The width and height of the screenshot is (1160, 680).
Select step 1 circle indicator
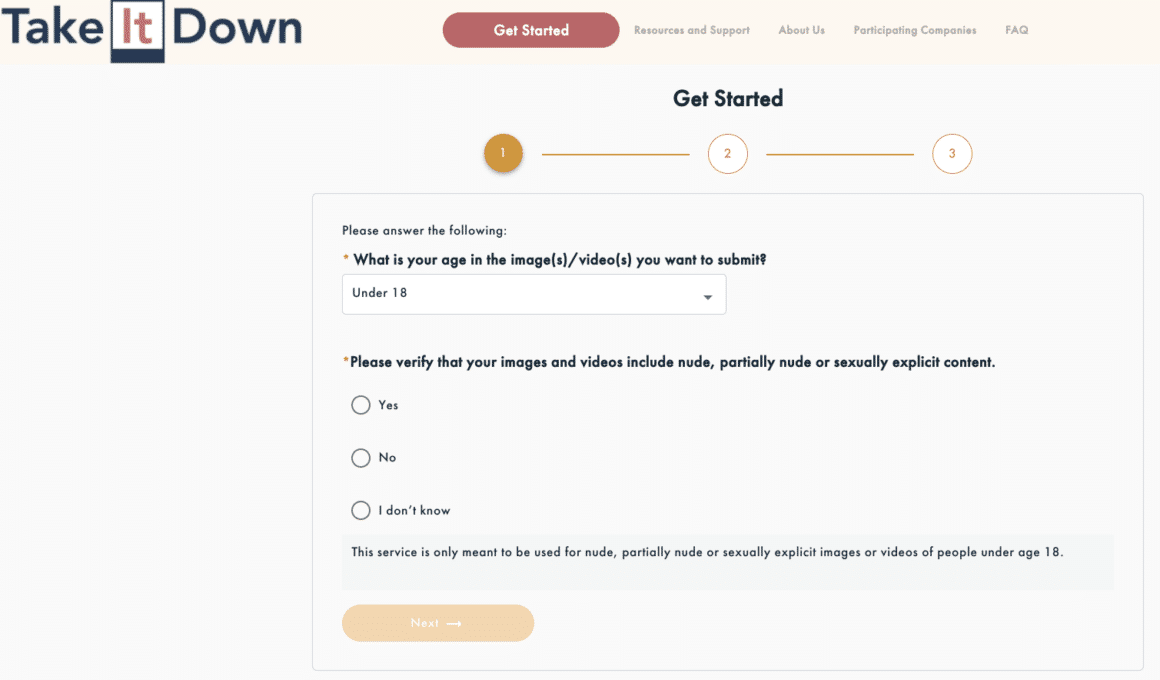point(503,153)
